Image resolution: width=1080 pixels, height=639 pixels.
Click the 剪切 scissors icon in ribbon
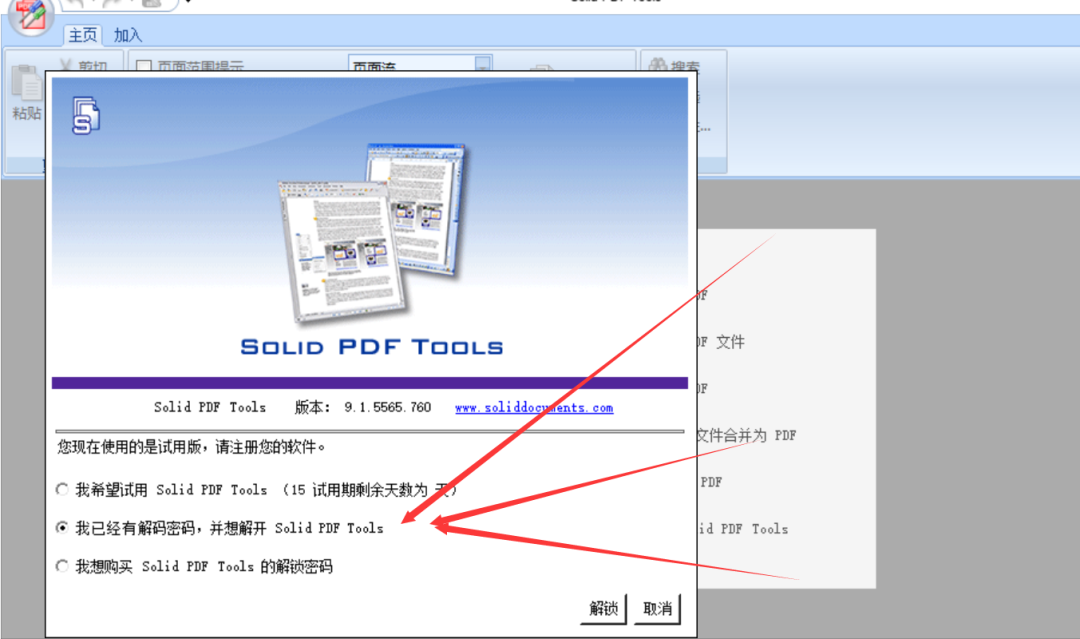tap(66, 65)
